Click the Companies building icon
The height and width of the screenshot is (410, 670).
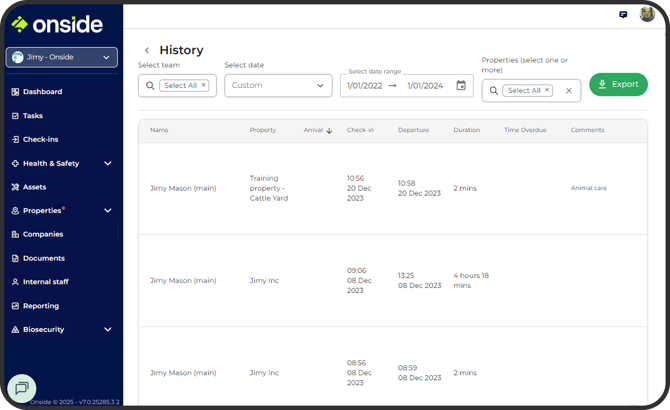click(x=15, y=234)
